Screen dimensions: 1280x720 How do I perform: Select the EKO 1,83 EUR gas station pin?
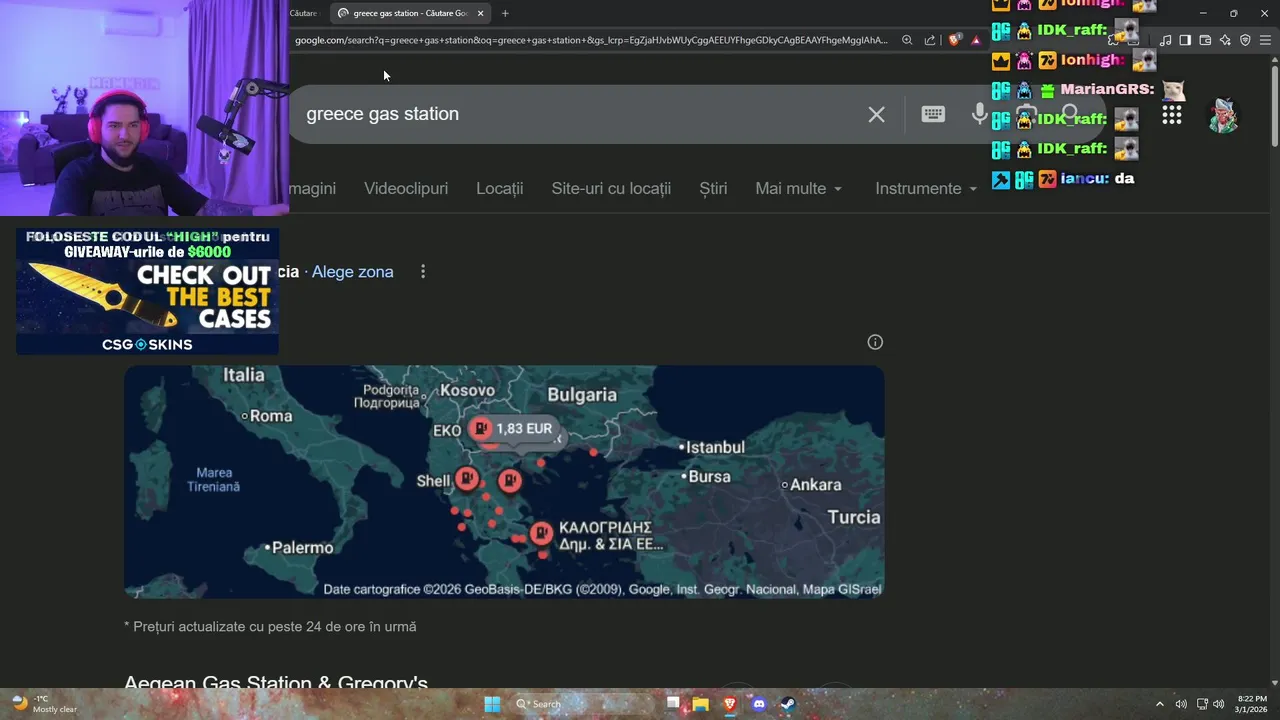481,429
